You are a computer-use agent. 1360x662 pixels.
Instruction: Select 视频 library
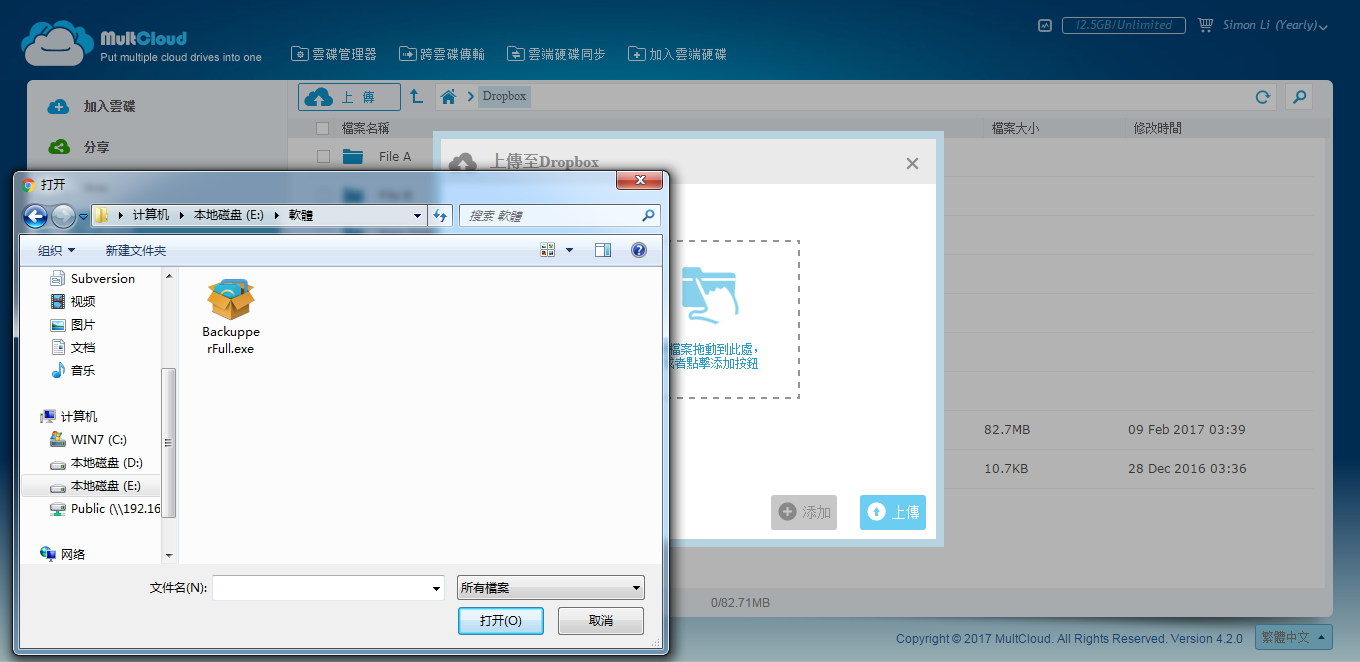[x=74, y=301]
